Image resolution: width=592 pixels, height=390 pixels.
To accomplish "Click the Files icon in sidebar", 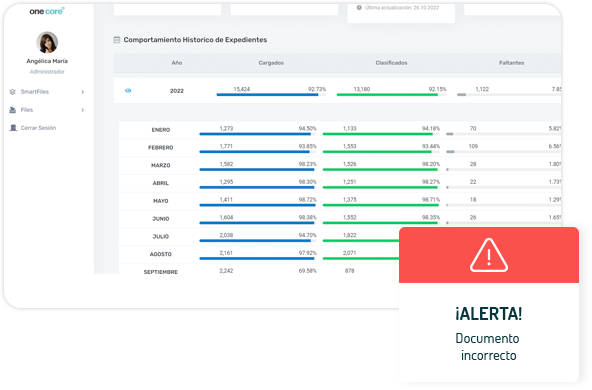I will pyautogui.click(x=12, y=110).
